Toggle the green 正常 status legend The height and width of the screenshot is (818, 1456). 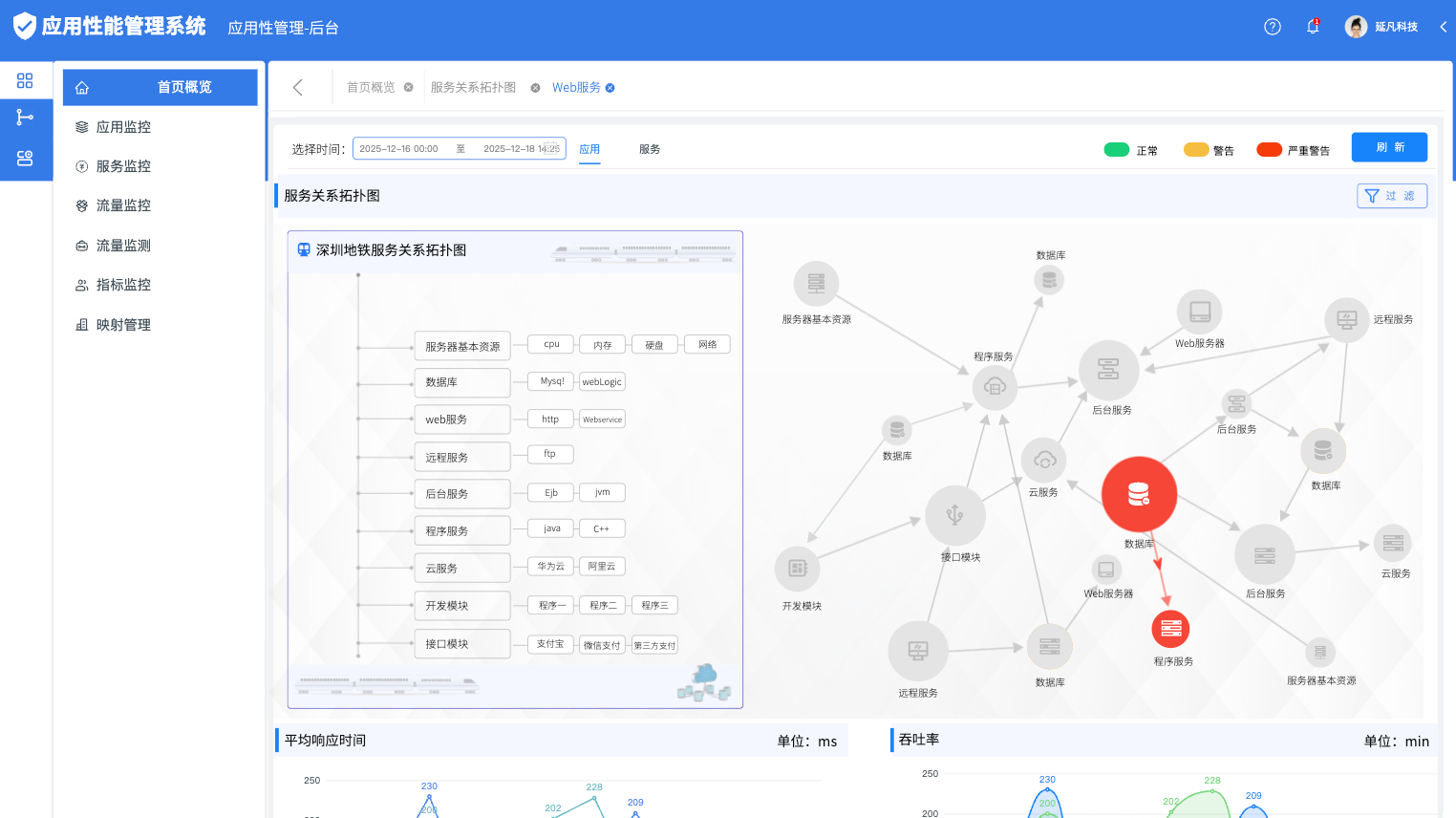[x=1117, y=150]
